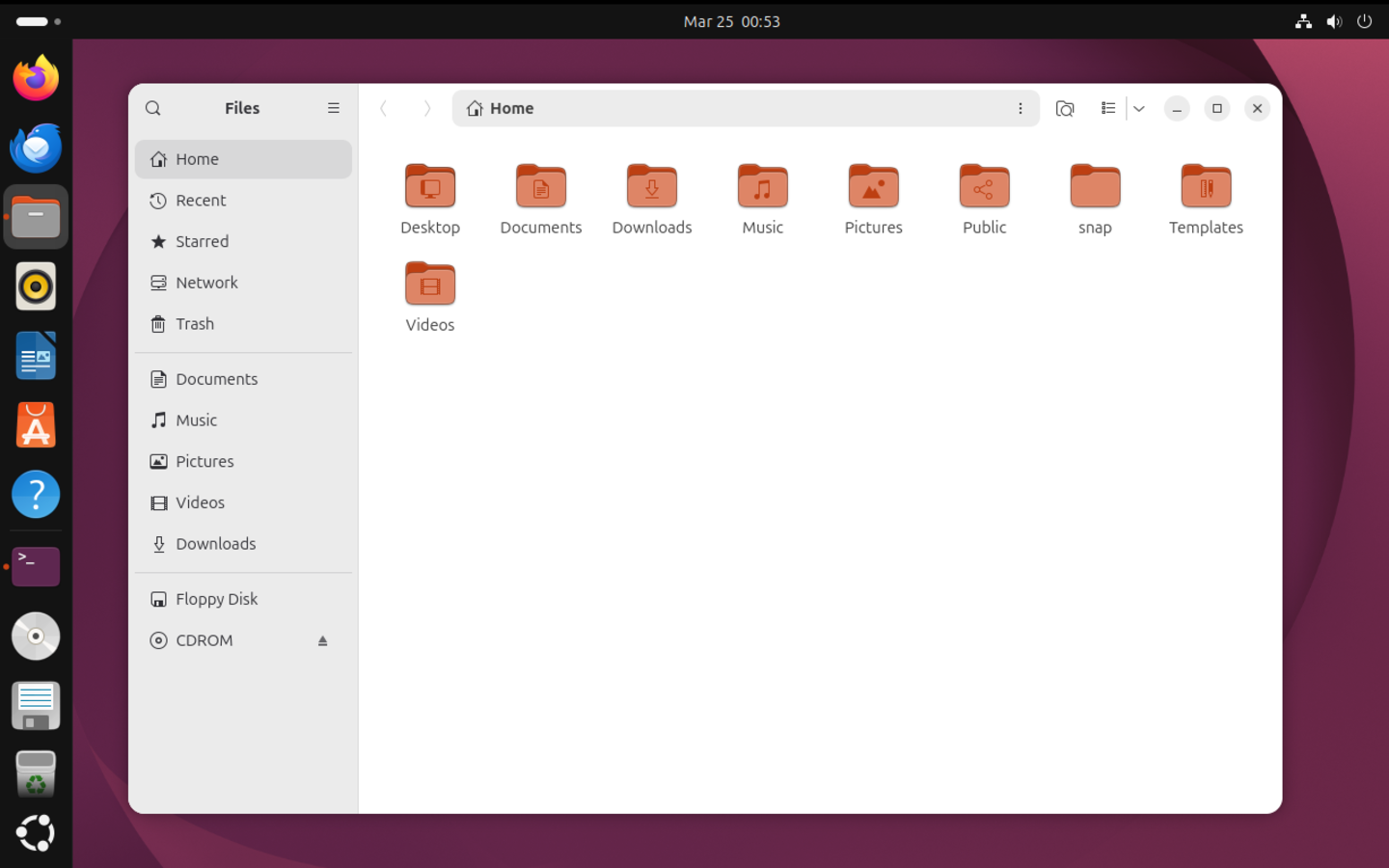Viewport: 1389px width, 868px height.
Task: Go to Trash in the sidebar
Action: tap(195, 324)
